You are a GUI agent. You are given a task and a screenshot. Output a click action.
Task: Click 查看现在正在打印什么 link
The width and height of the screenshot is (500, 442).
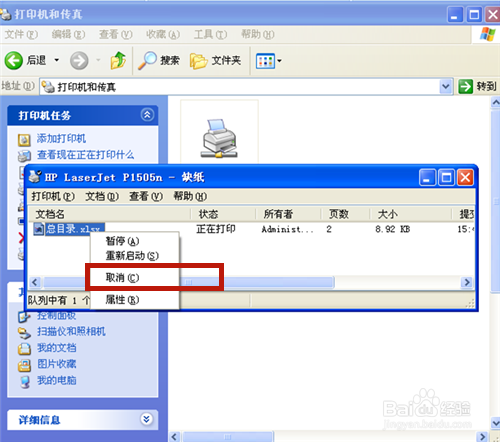[86, 155]
